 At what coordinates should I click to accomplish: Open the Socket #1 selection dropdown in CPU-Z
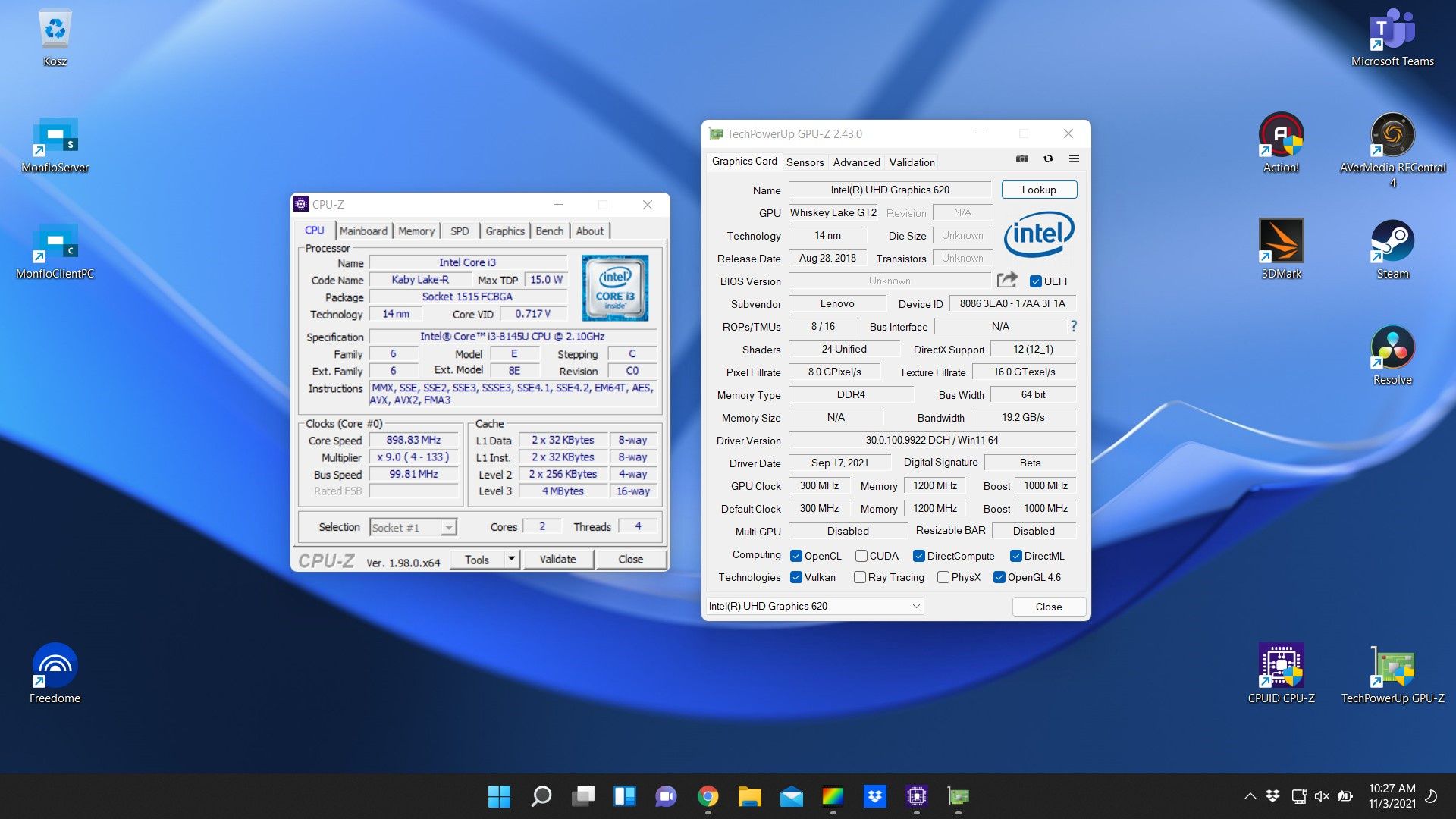[413, 527]
